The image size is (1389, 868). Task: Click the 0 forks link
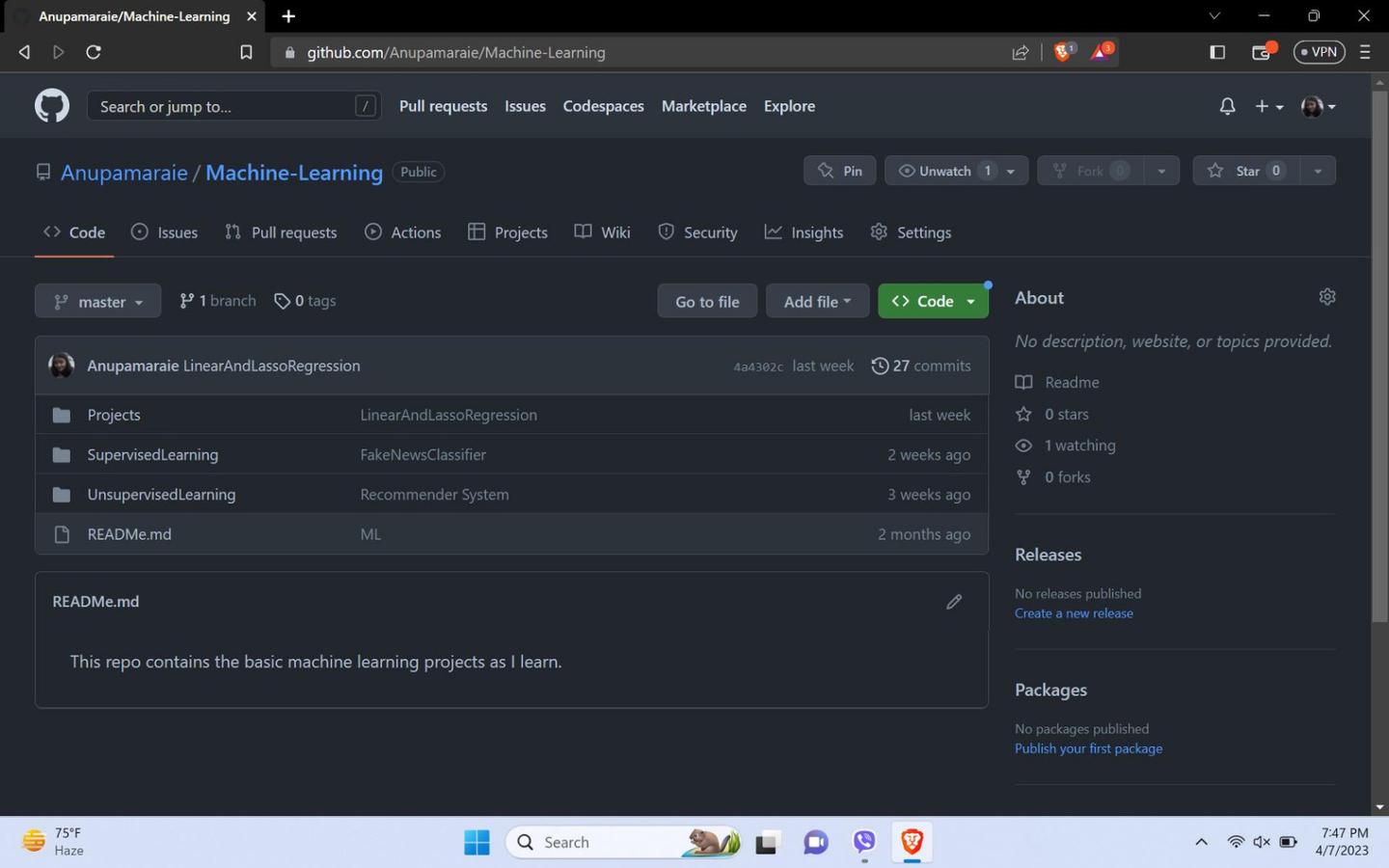coord(1053,476)
